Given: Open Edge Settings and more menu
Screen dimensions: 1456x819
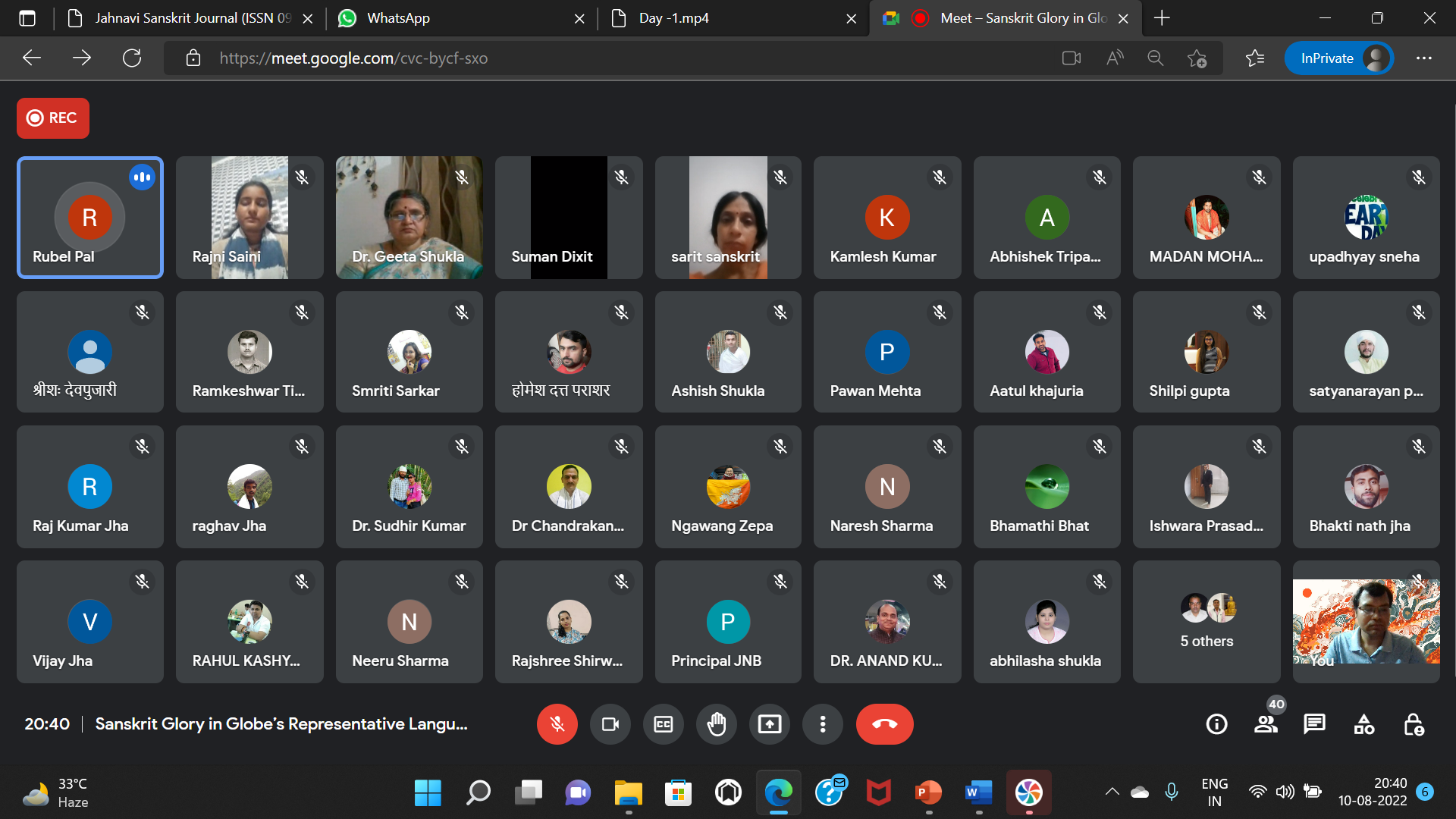Looking at the screenshot, I should [1423, 58].
